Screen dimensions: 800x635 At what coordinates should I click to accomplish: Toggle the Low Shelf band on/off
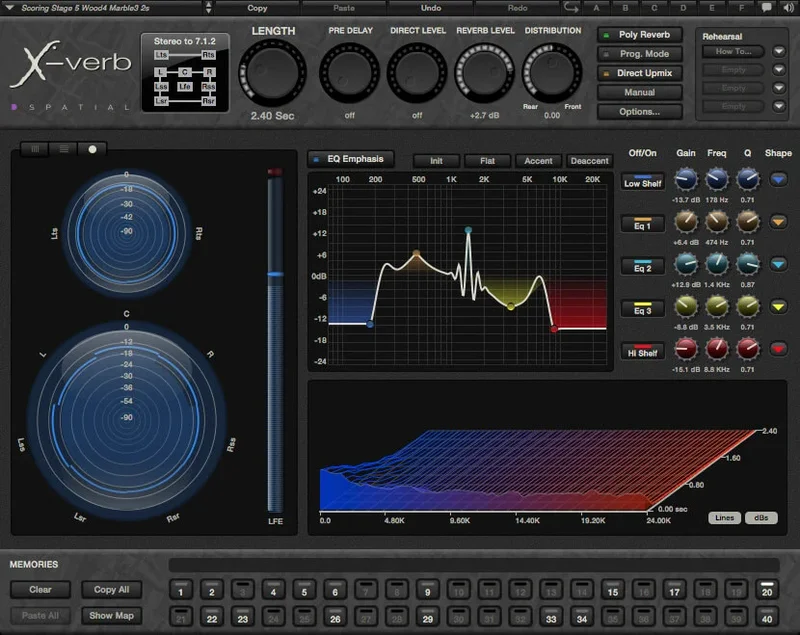pos(642,182)
